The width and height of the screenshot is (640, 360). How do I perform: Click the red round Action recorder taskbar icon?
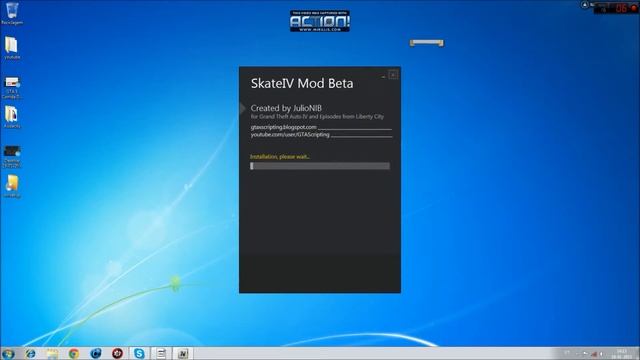pos(118,353)
